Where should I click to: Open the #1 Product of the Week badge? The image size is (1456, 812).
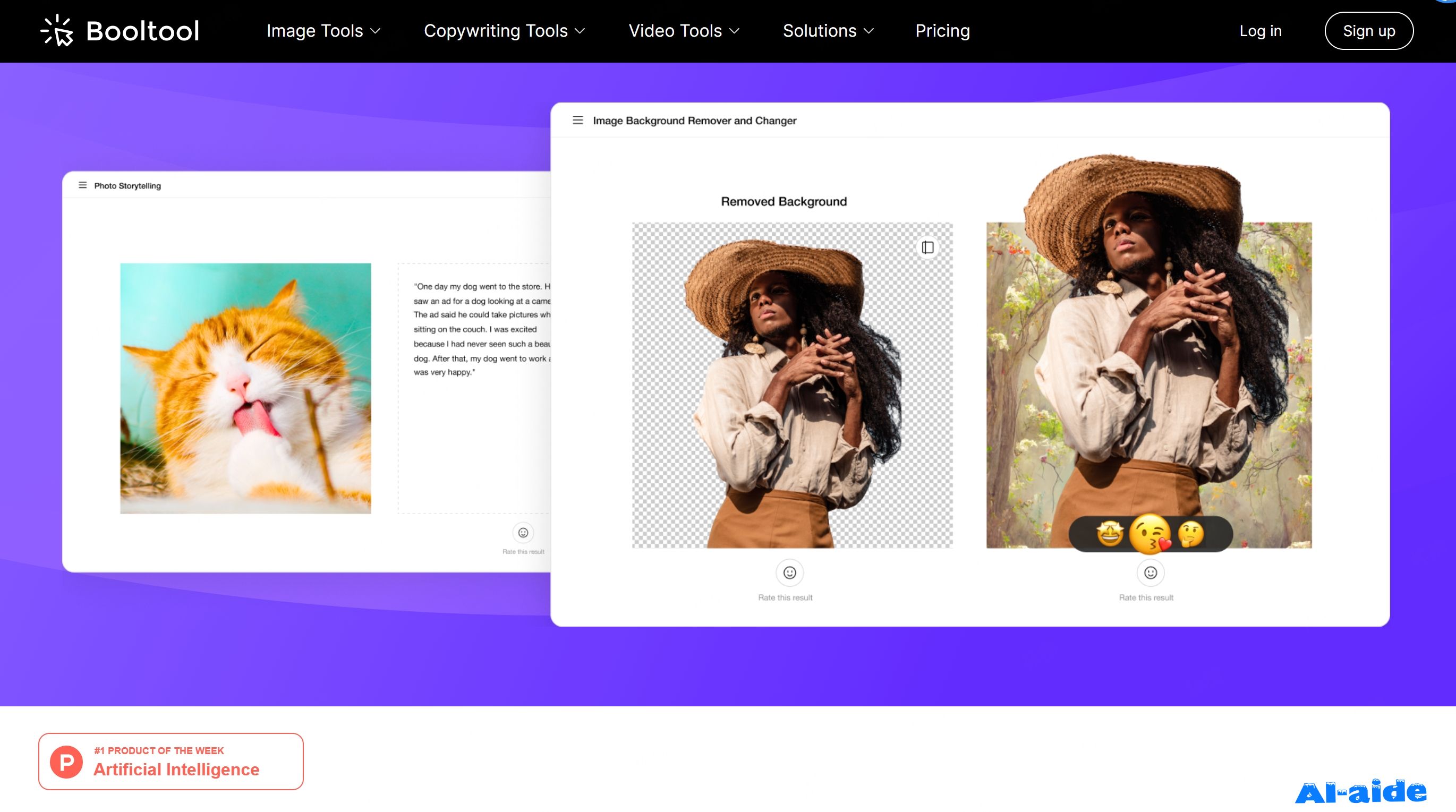[171, 761]
